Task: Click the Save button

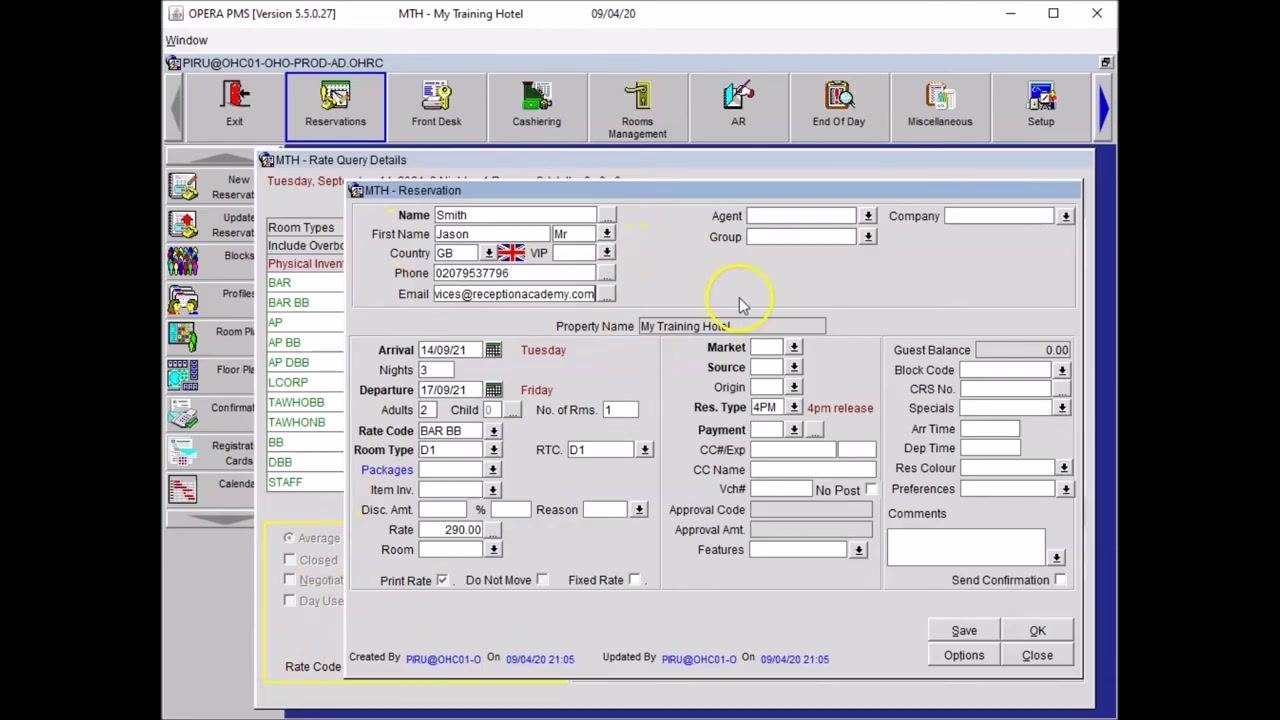Action: coord(964,631)
